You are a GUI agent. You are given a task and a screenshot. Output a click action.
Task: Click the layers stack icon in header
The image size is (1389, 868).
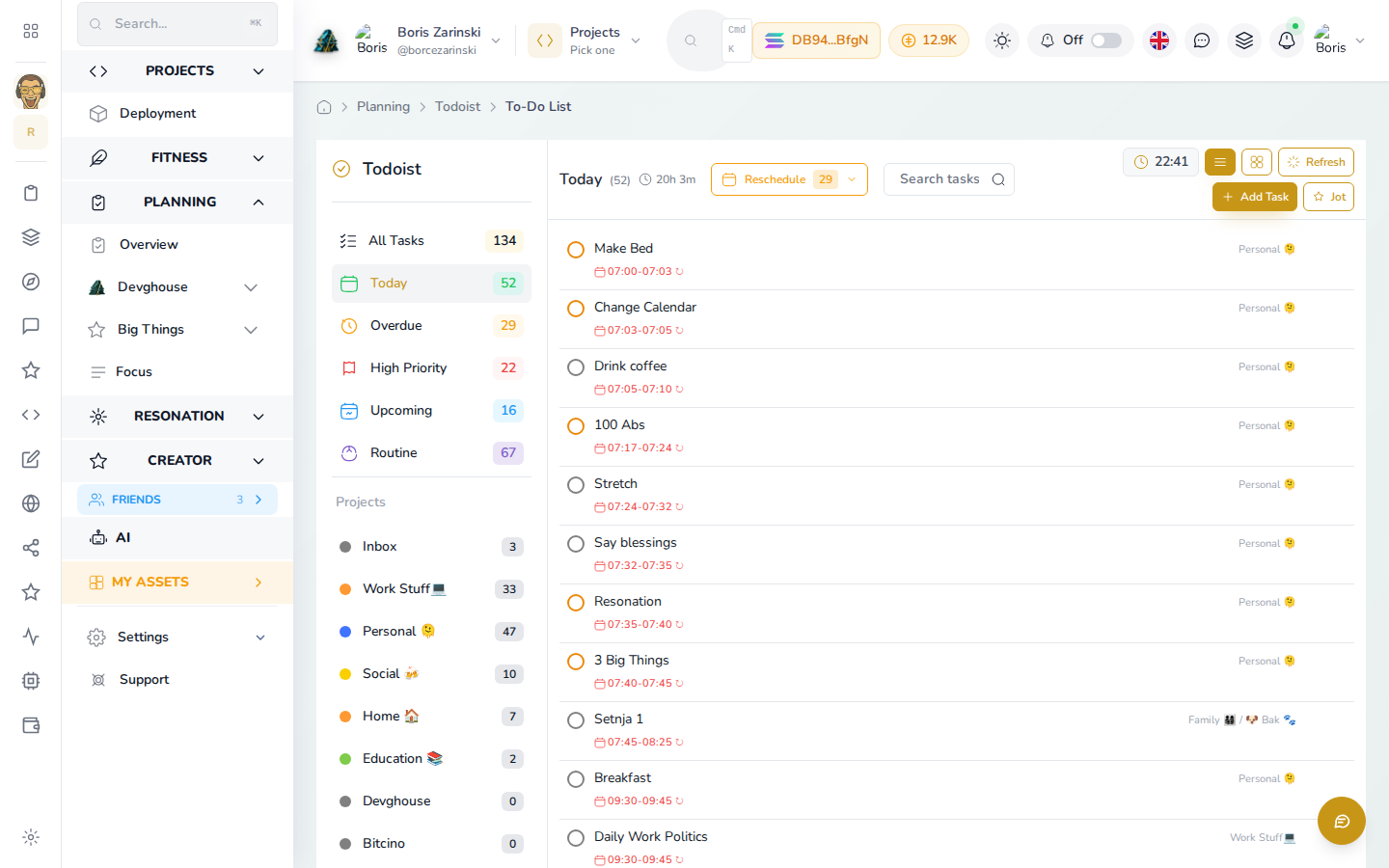click(x=1244, y=41)
